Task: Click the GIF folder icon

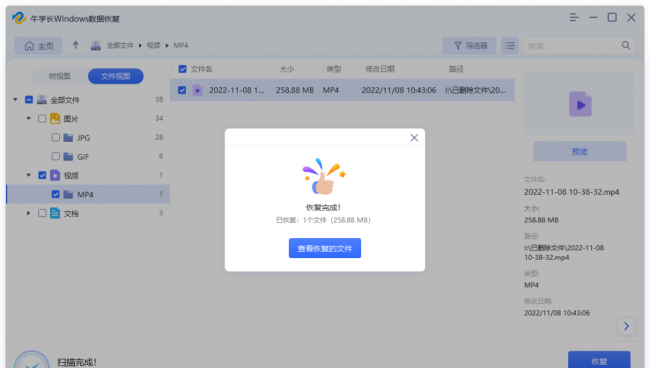Action: [68, 157]
